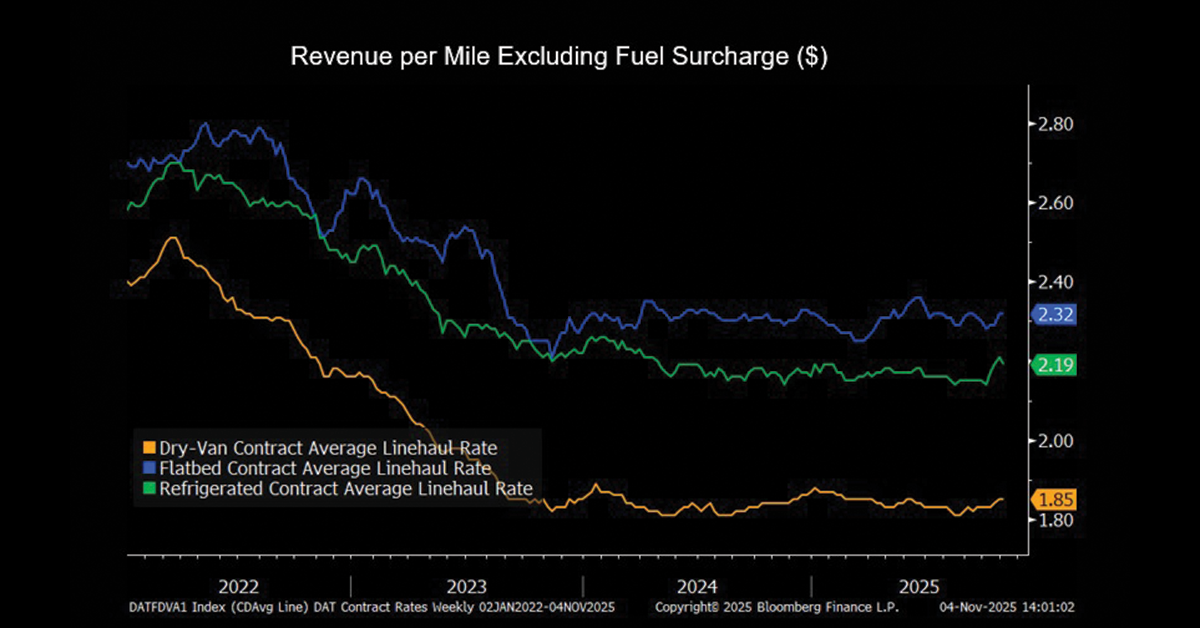Select the Flatbed Contract Average Linehaul Rate label
Viewport: 1200px width, 628px height.
click(324, 467)
